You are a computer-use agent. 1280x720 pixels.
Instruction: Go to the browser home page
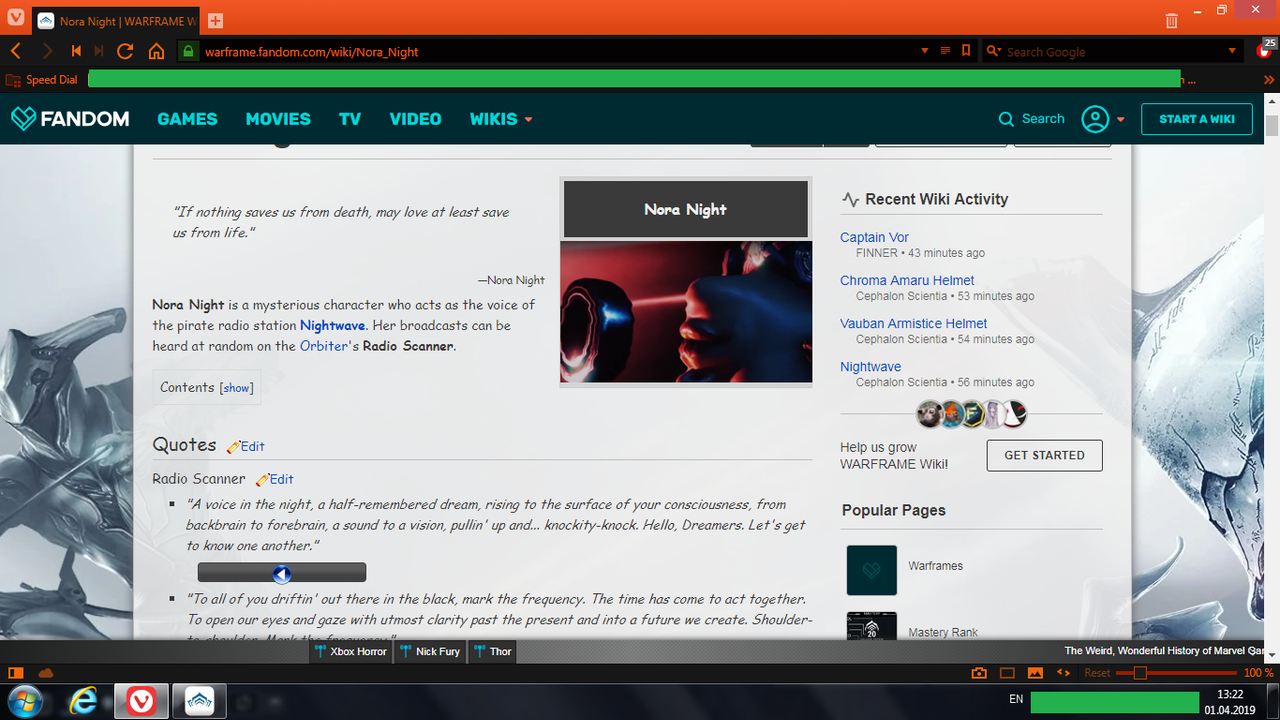(x=156, y=51)
